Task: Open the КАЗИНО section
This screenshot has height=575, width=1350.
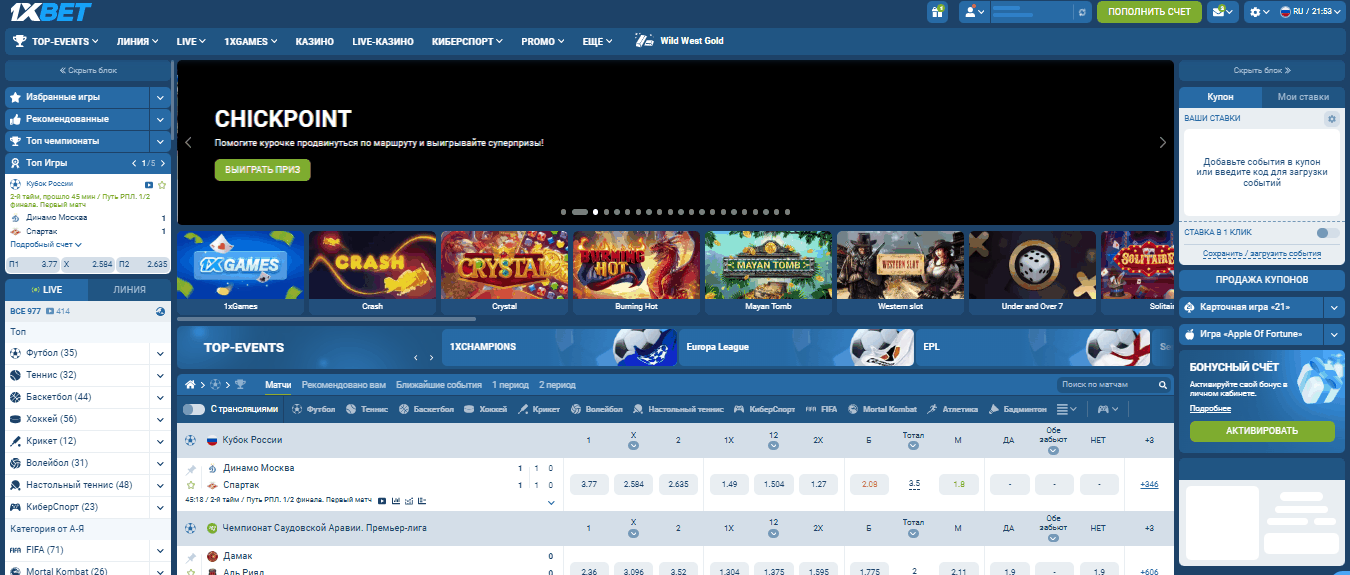Action: 315,41
